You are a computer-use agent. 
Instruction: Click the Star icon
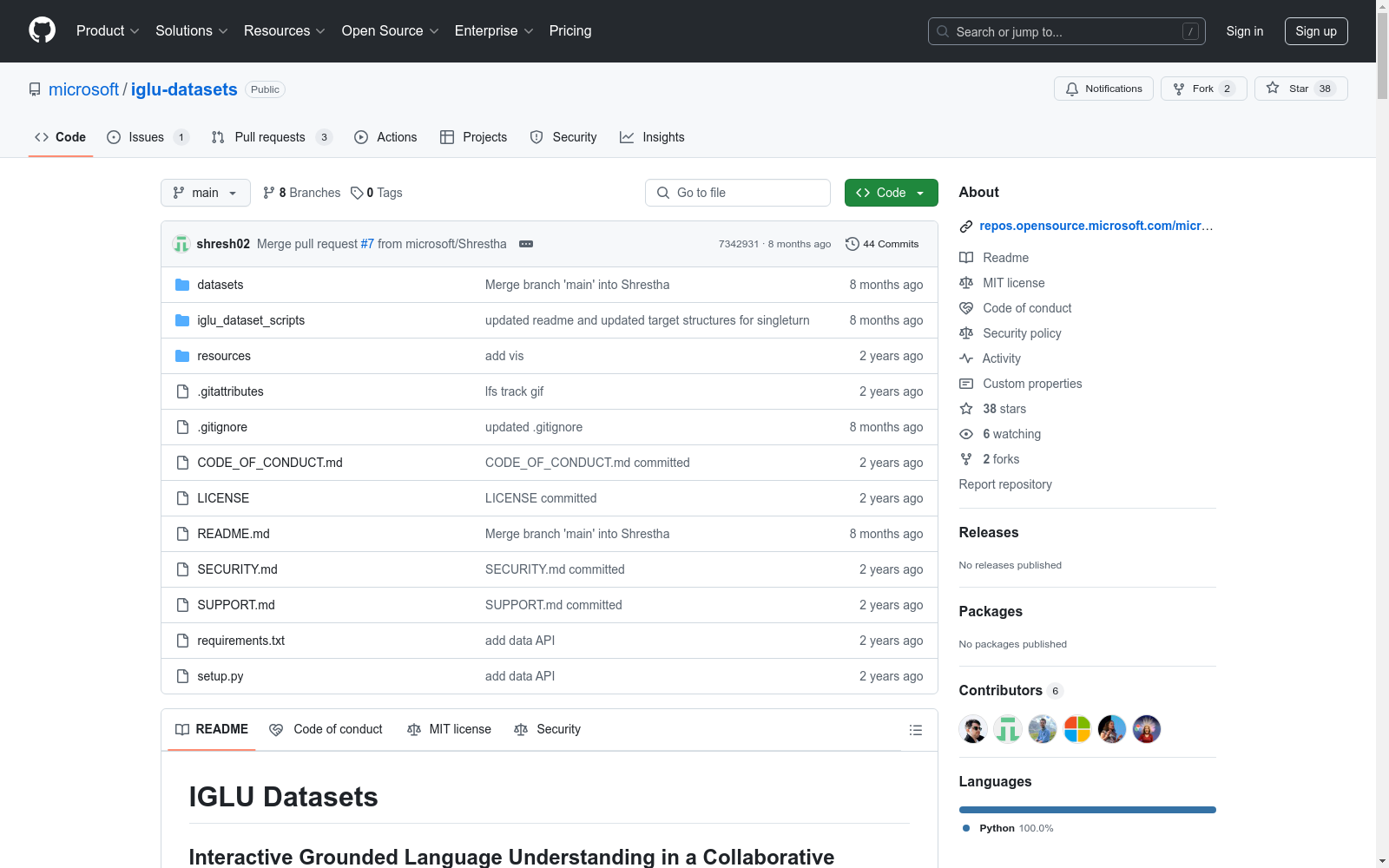click(x=1273, y=88)
